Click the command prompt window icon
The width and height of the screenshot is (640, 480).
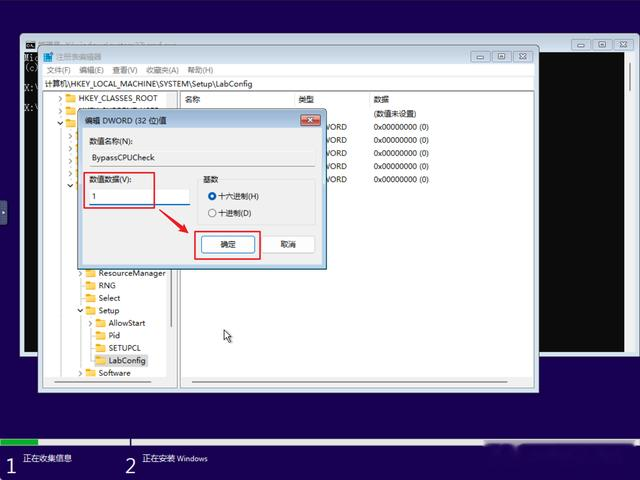click(31, 45)
